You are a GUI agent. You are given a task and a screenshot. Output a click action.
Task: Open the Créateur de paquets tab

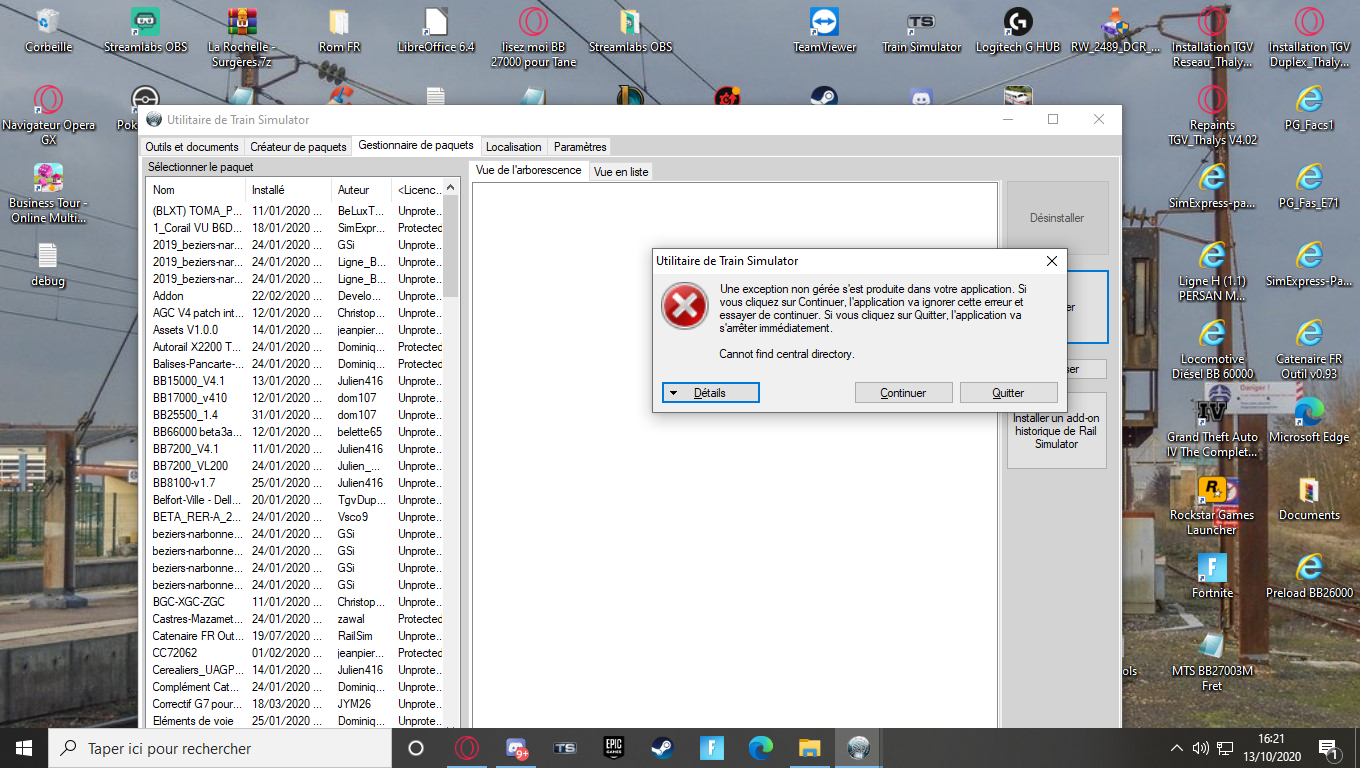tap(298, 147)
